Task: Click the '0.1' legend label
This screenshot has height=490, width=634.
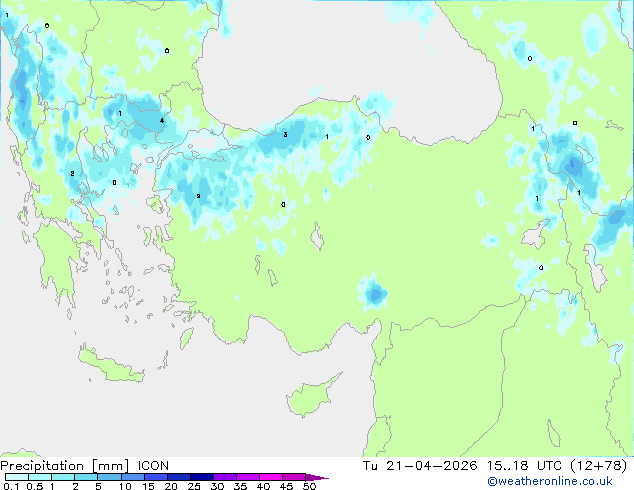Action: coord(11,486)
